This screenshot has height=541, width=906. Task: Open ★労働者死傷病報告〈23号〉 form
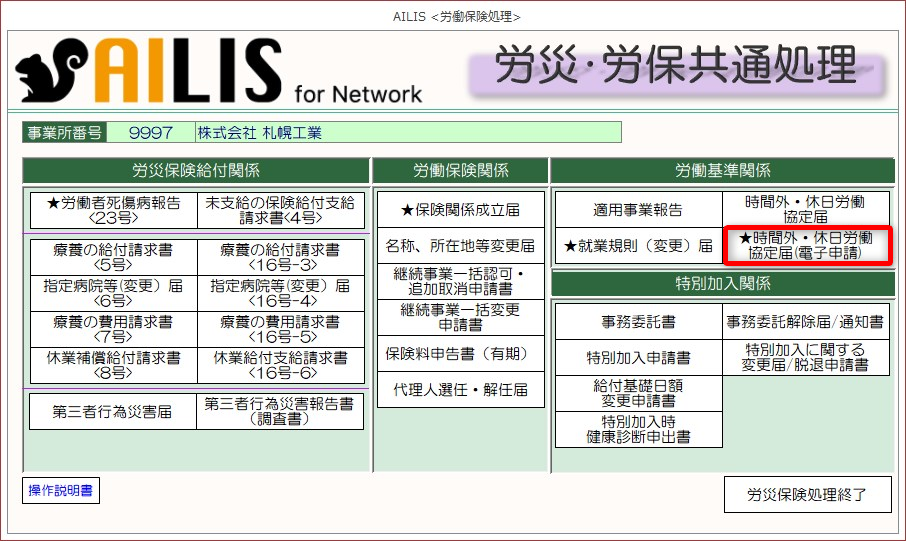pyautogui.click(x=114, y=211)
